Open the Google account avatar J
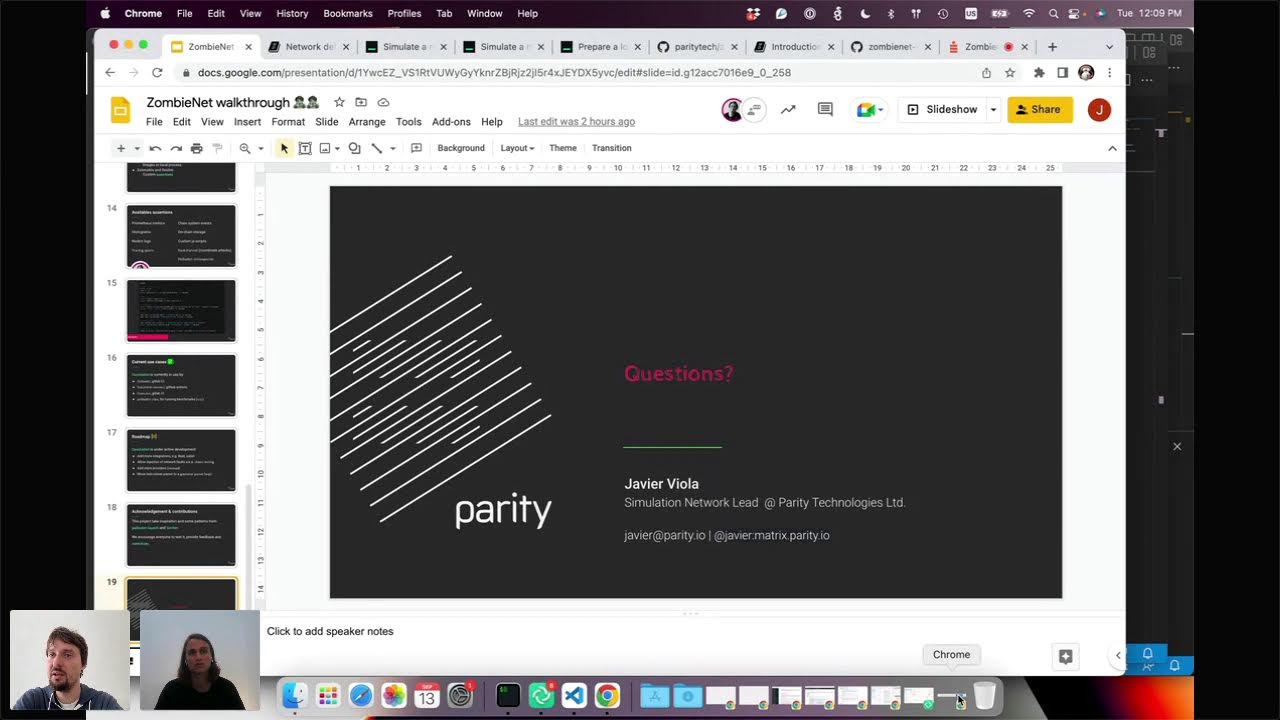 click(x=1099, y=110)
